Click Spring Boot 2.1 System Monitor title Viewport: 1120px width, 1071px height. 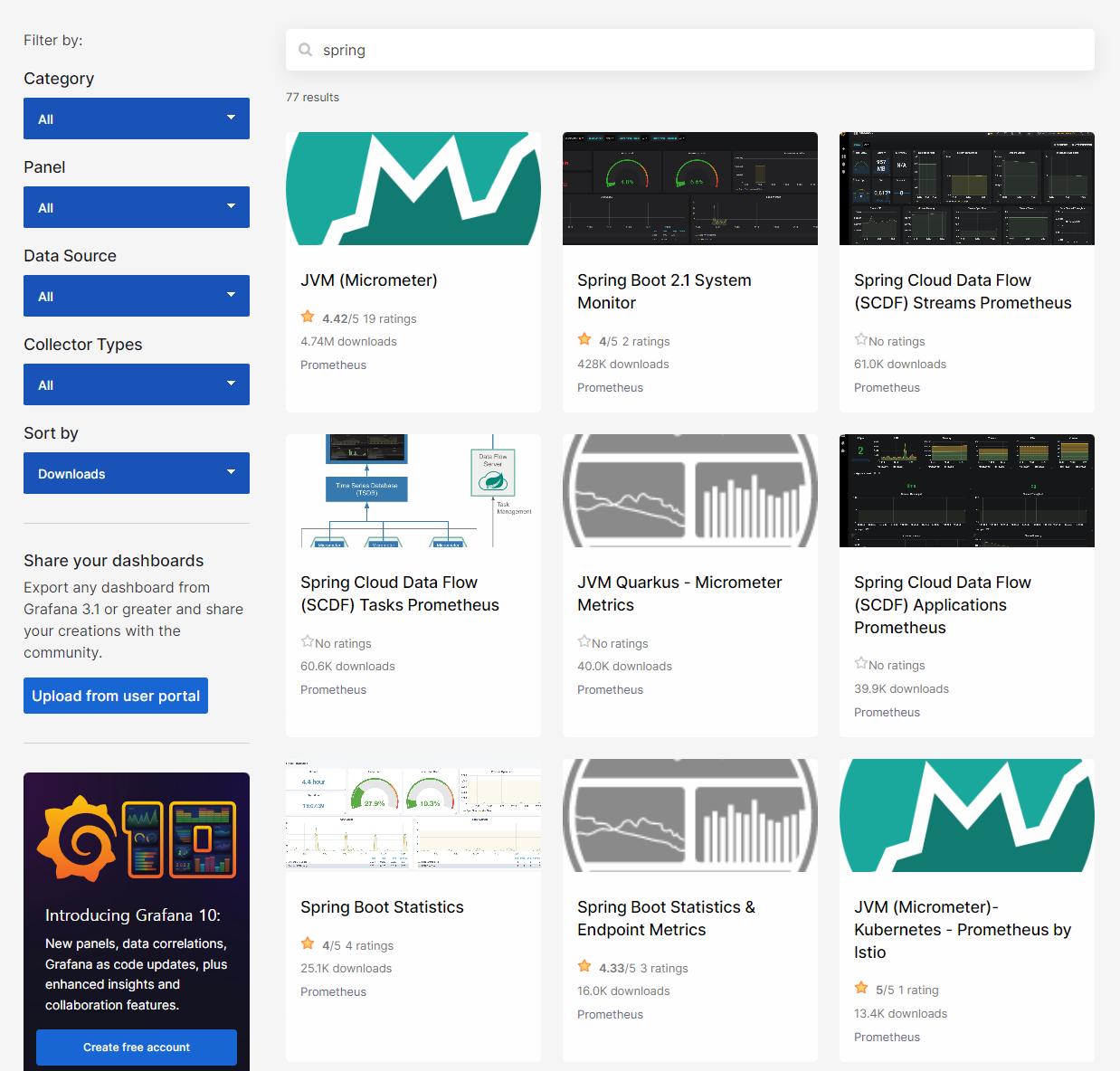click(664, 291)
